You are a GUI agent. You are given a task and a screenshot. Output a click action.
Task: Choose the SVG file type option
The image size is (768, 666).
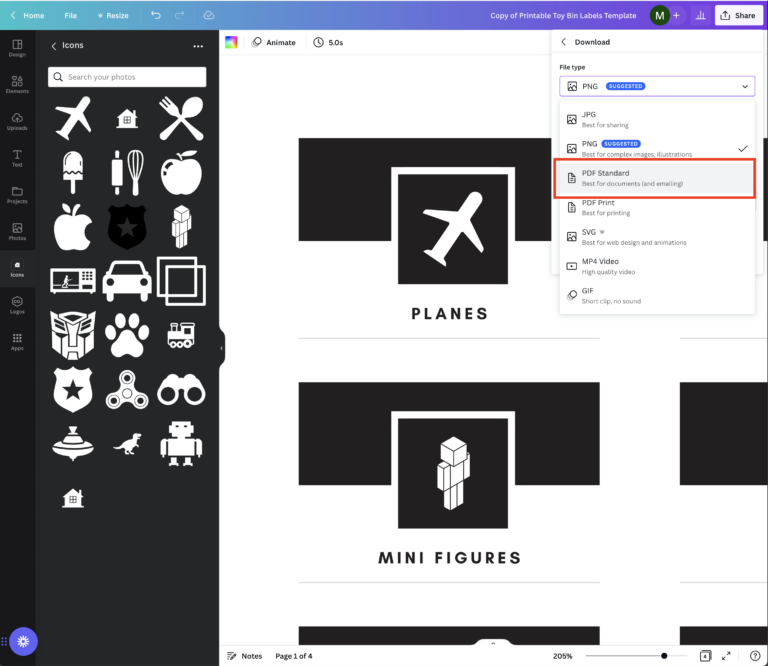[x=656, y=237]
